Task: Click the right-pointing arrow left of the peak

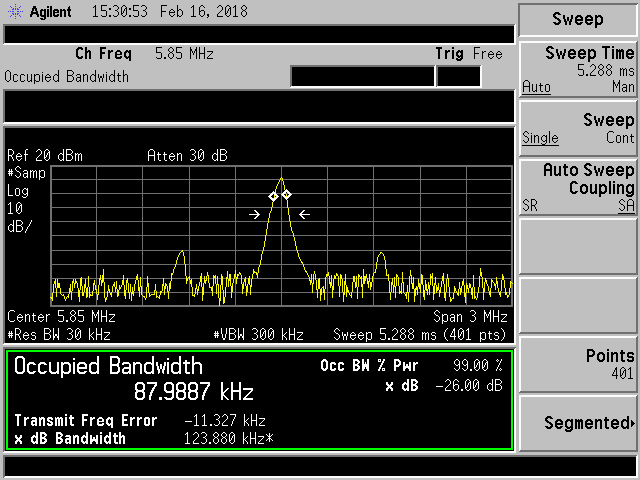Action: point(255,213)
